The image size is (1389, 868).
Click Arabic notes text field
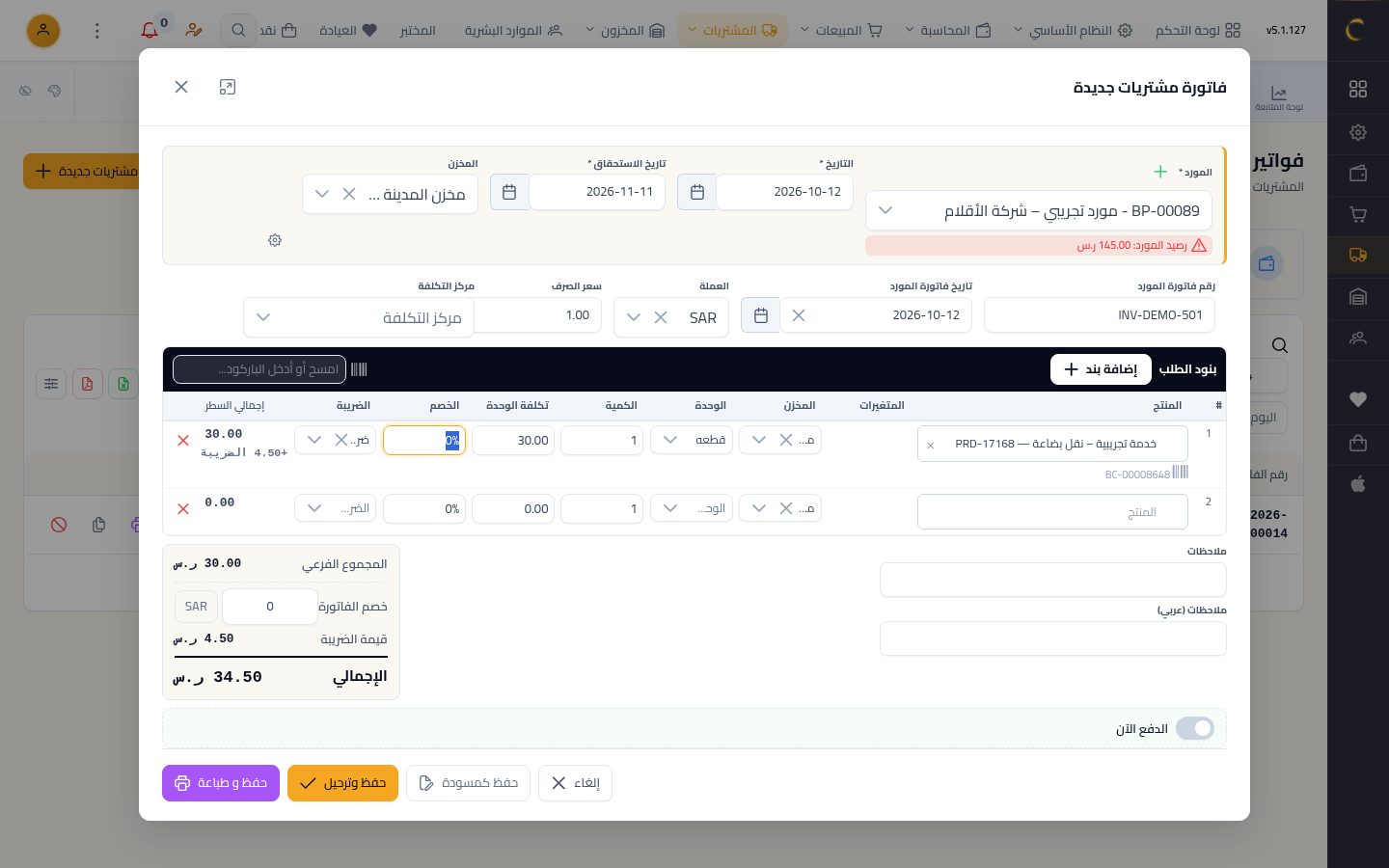click(x=1053, y=638)
